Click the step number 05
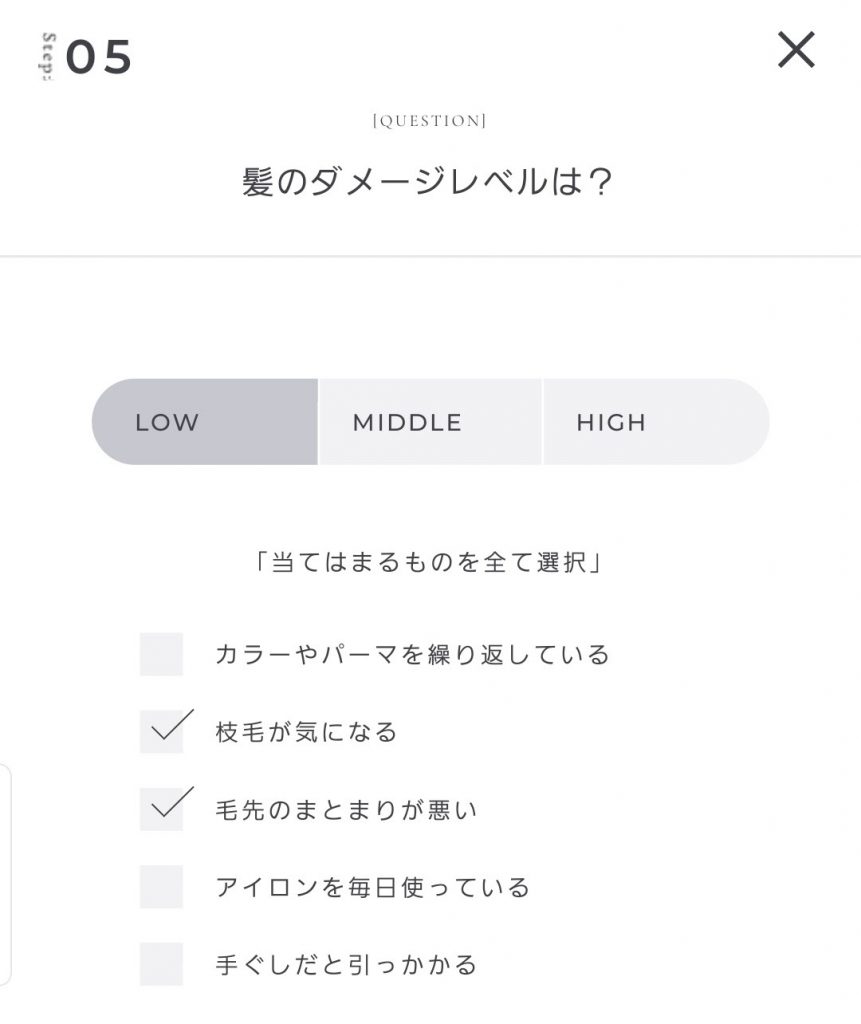The image size is (861, 1024). [99, 58]
